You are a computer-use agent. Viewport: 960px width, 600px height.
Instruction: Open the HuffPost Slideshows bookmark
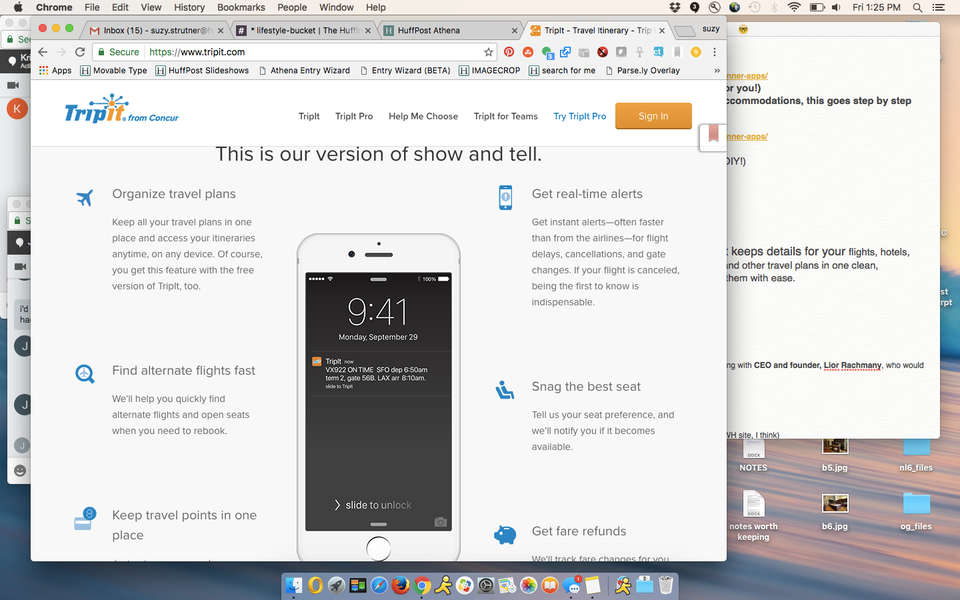point(202,70)
